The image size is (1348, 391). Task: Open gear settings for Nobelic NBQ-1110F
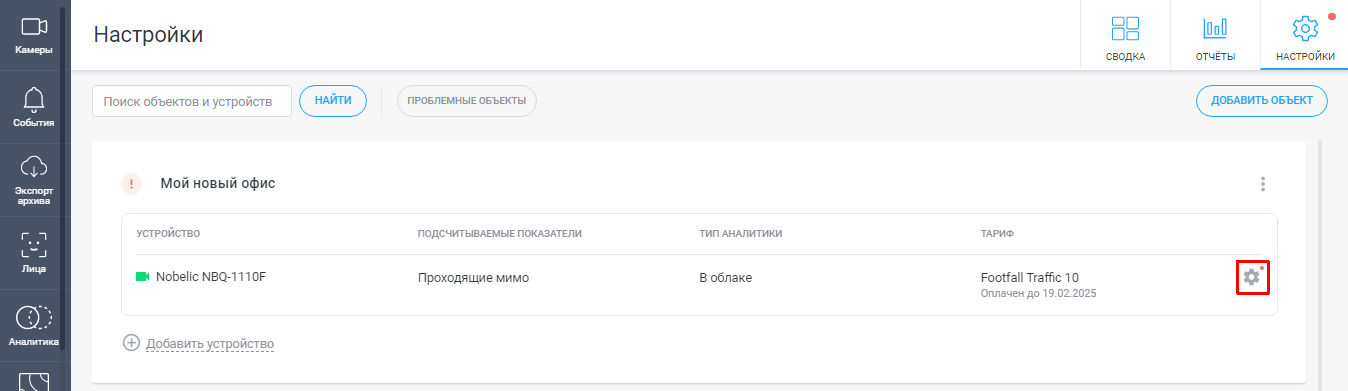pos(1251,277)
